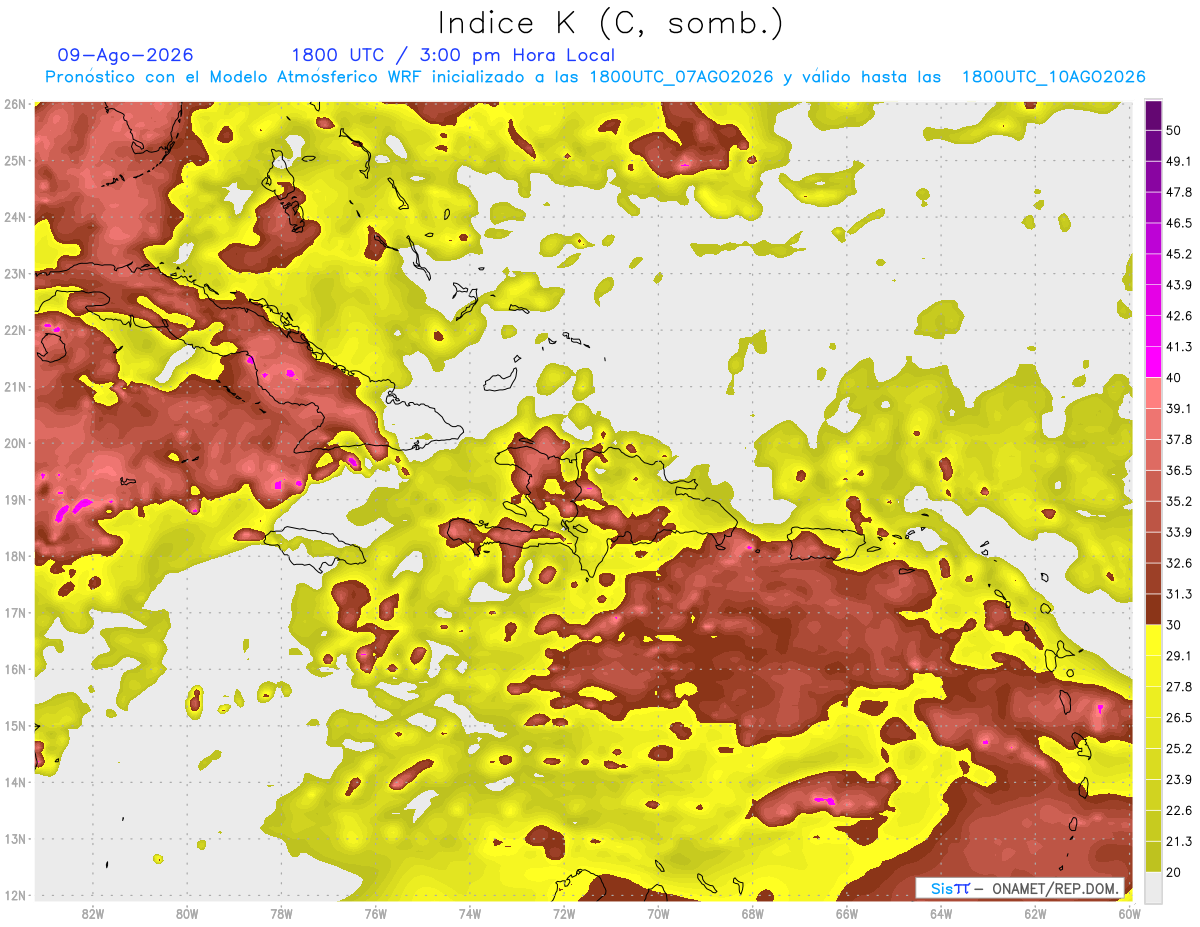Click the colorbar value "37.8"
This screenshot has width=1200, height=927.
1179,439
